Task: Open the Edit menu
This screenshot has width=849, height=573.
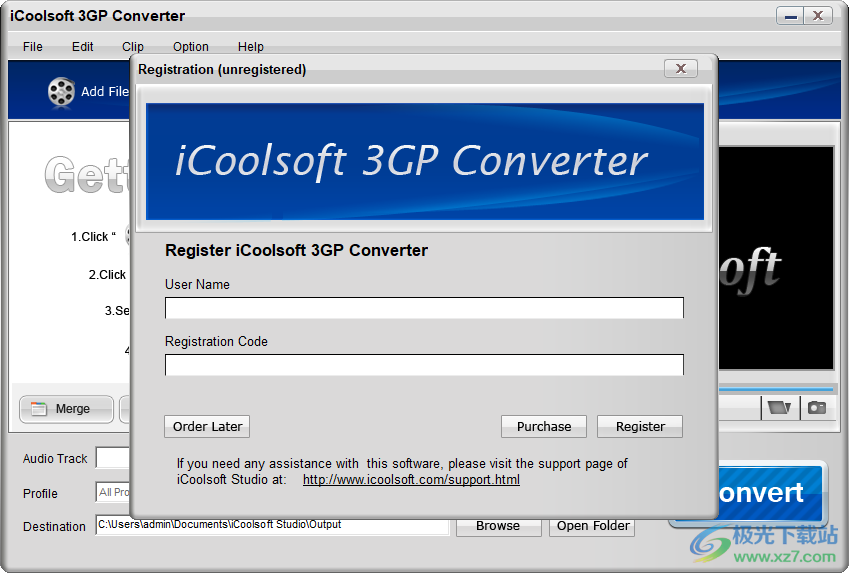Action: [82, 47]
